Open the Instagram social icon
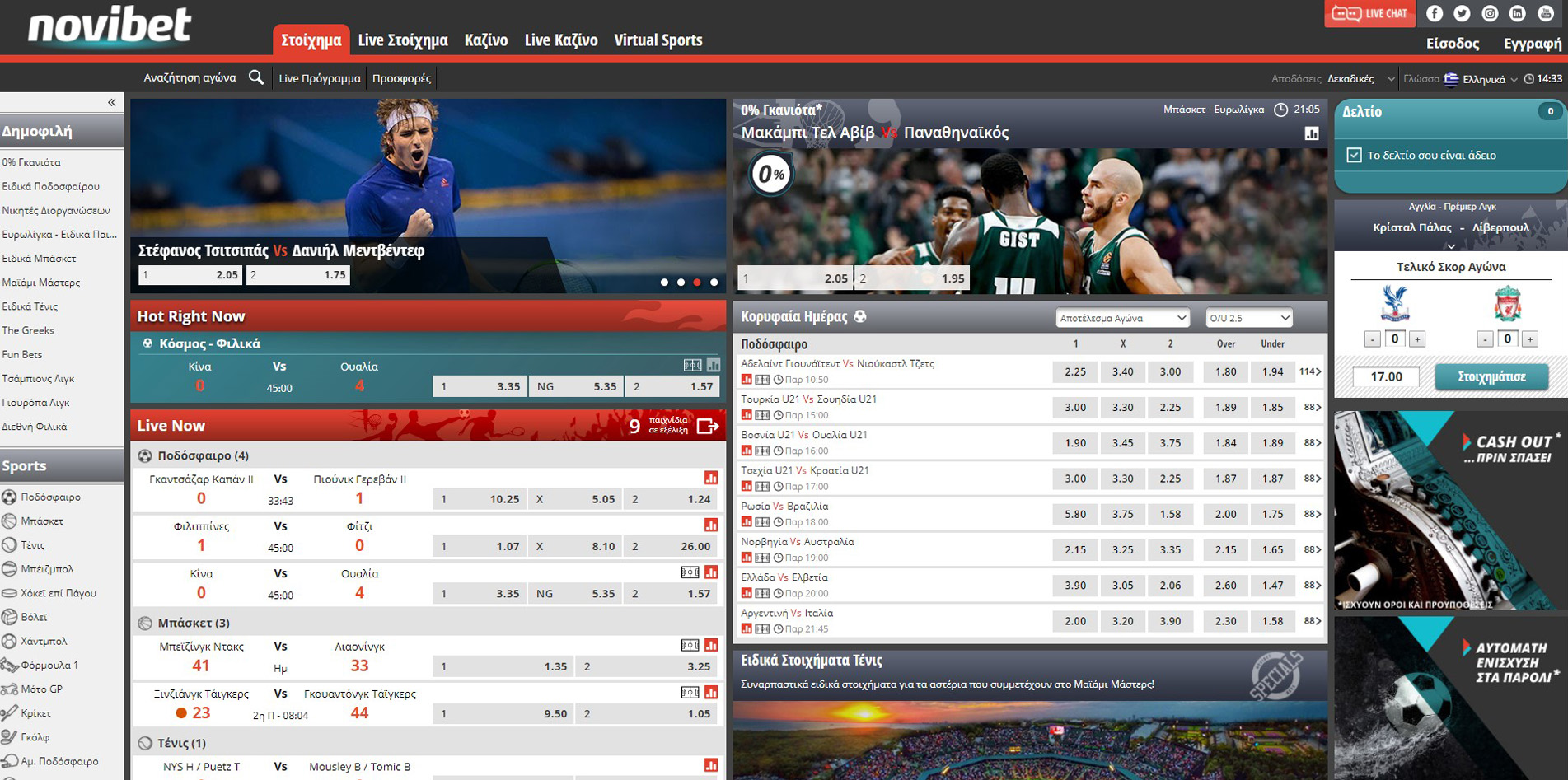This screenshot has height=780, width=1568. click(x=1490, y=13)
